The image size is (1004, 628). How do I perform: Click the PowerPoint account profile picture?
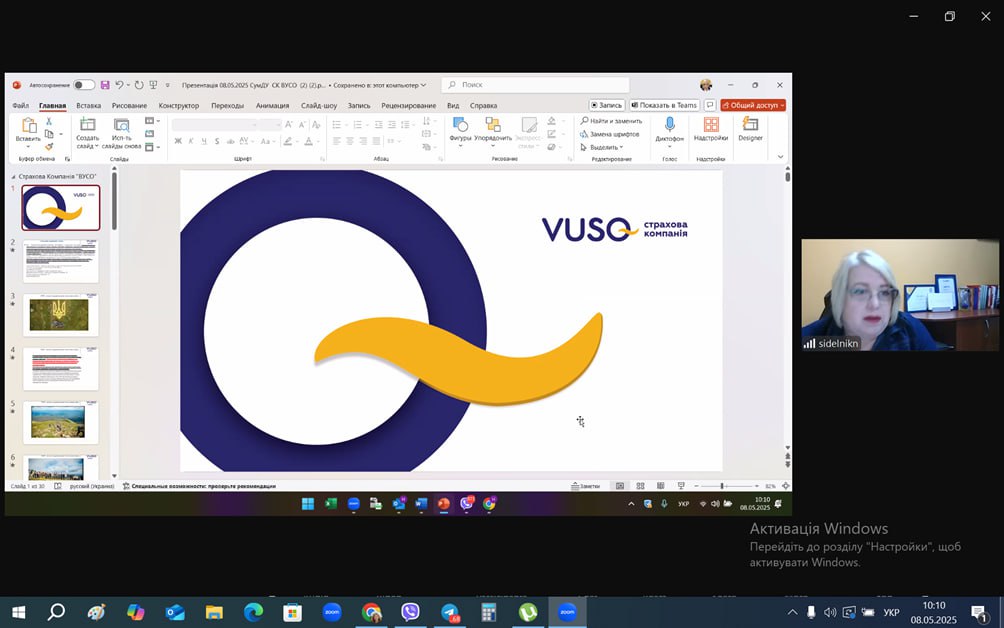pyautogui.click(x=706, y=85)
